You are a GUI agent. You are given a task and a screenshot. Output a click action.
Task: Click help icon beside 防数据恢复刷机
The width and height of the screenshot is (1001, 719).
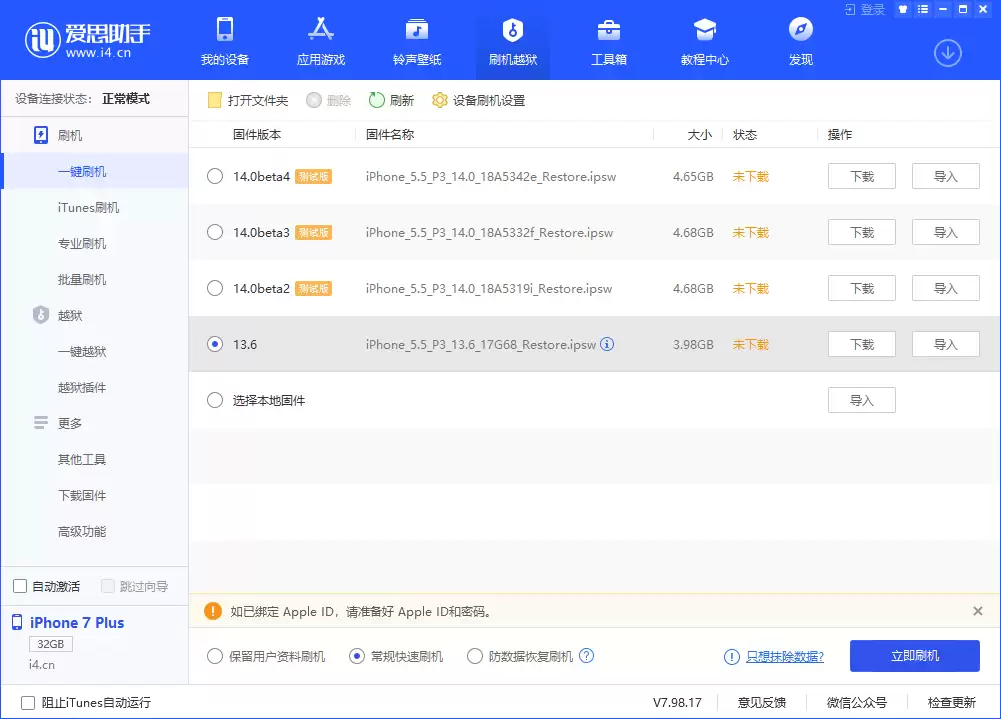[x=586, y=656]
